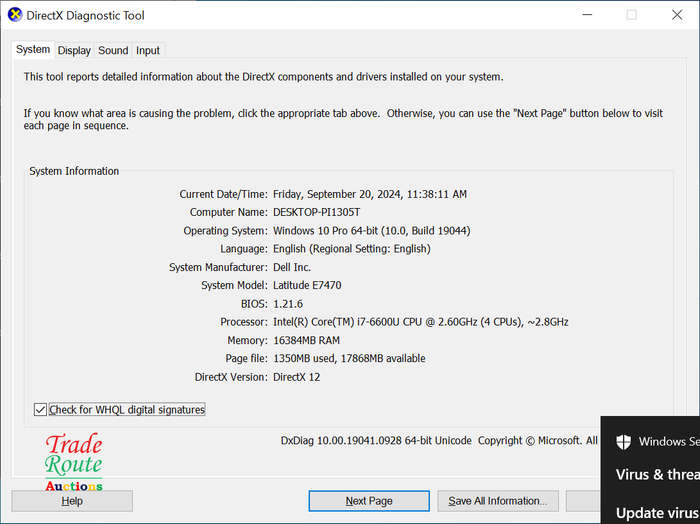This screenshot has height=524, width=700.
Task: Switch to the Display tab
Action: tap(74, 50)
